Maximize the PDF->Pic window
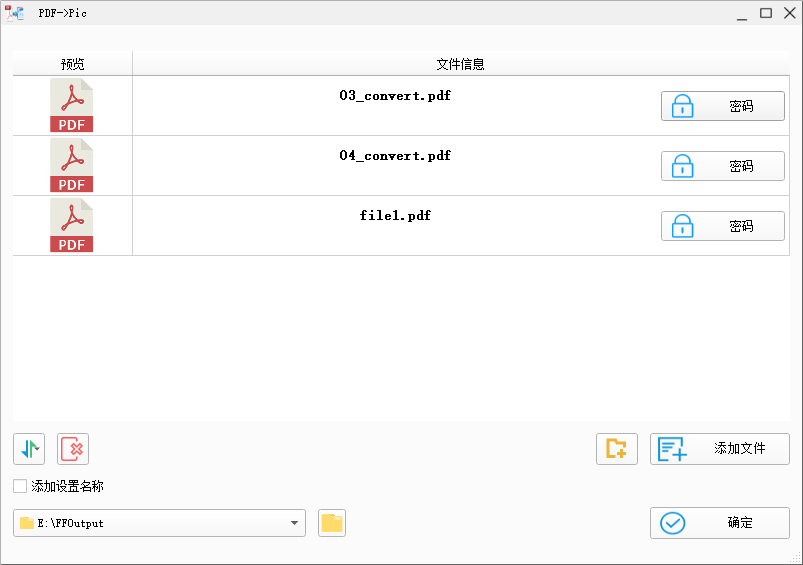803x565 pixels. pyautogui.click(x=766, y=13)
